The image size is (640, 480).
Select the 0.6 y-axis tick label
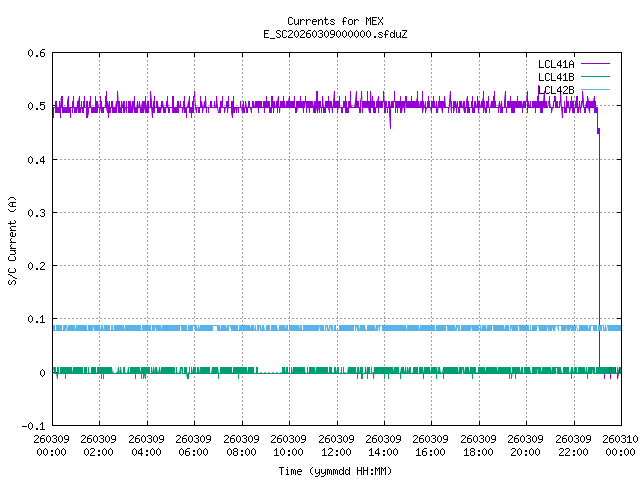[35, 53]
